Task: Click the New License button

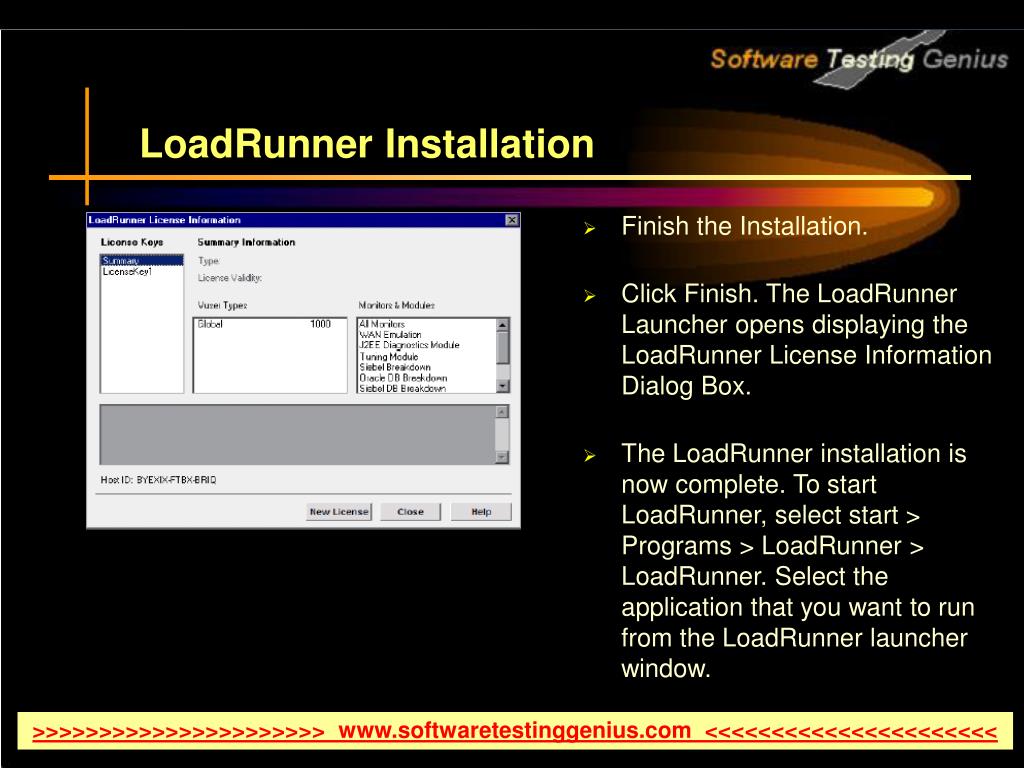Action: pyautogui.click(x=339, y=511)
